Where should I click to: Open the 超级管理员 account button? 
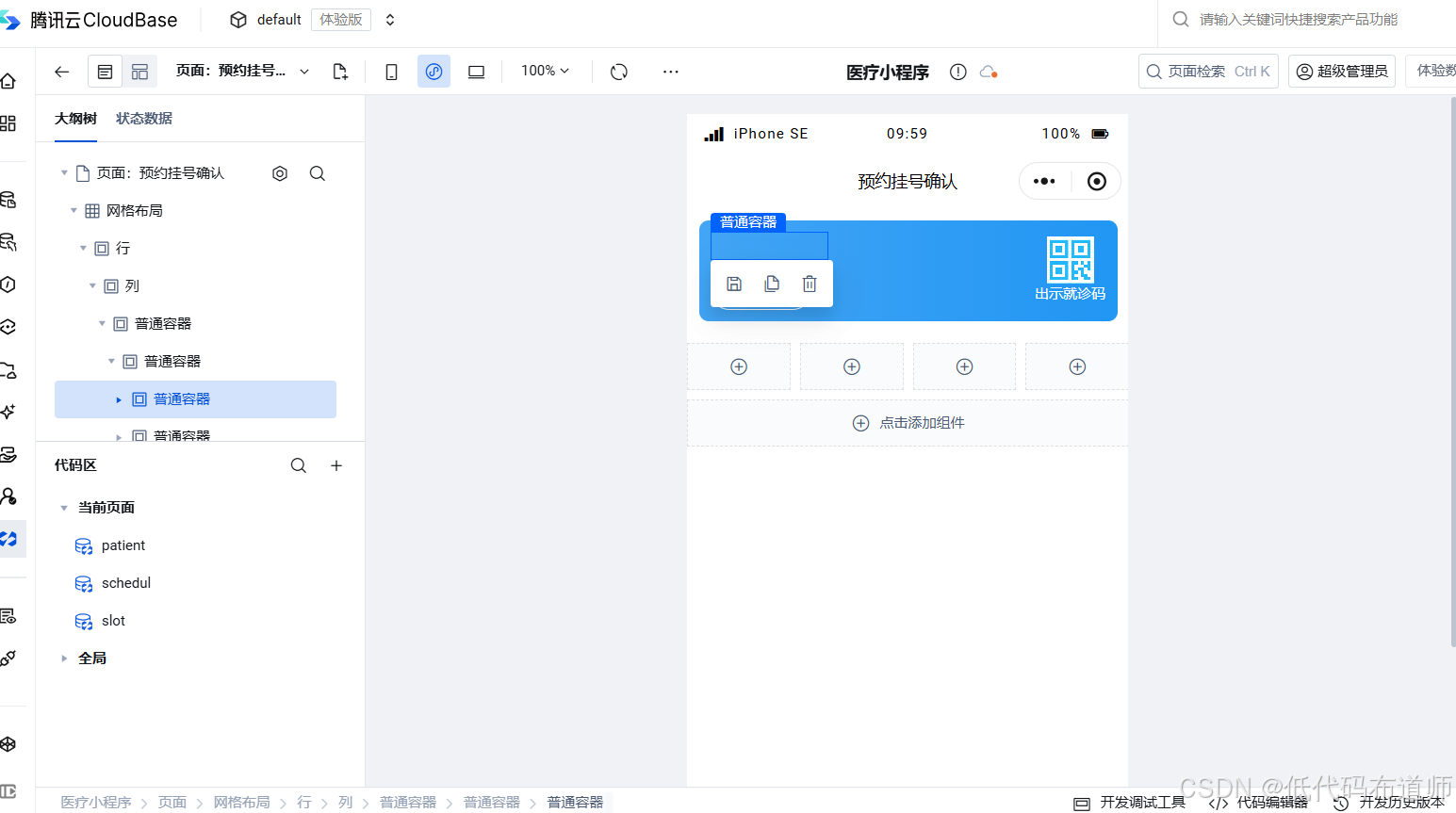pyautogui.click(x=1342, y=71)
